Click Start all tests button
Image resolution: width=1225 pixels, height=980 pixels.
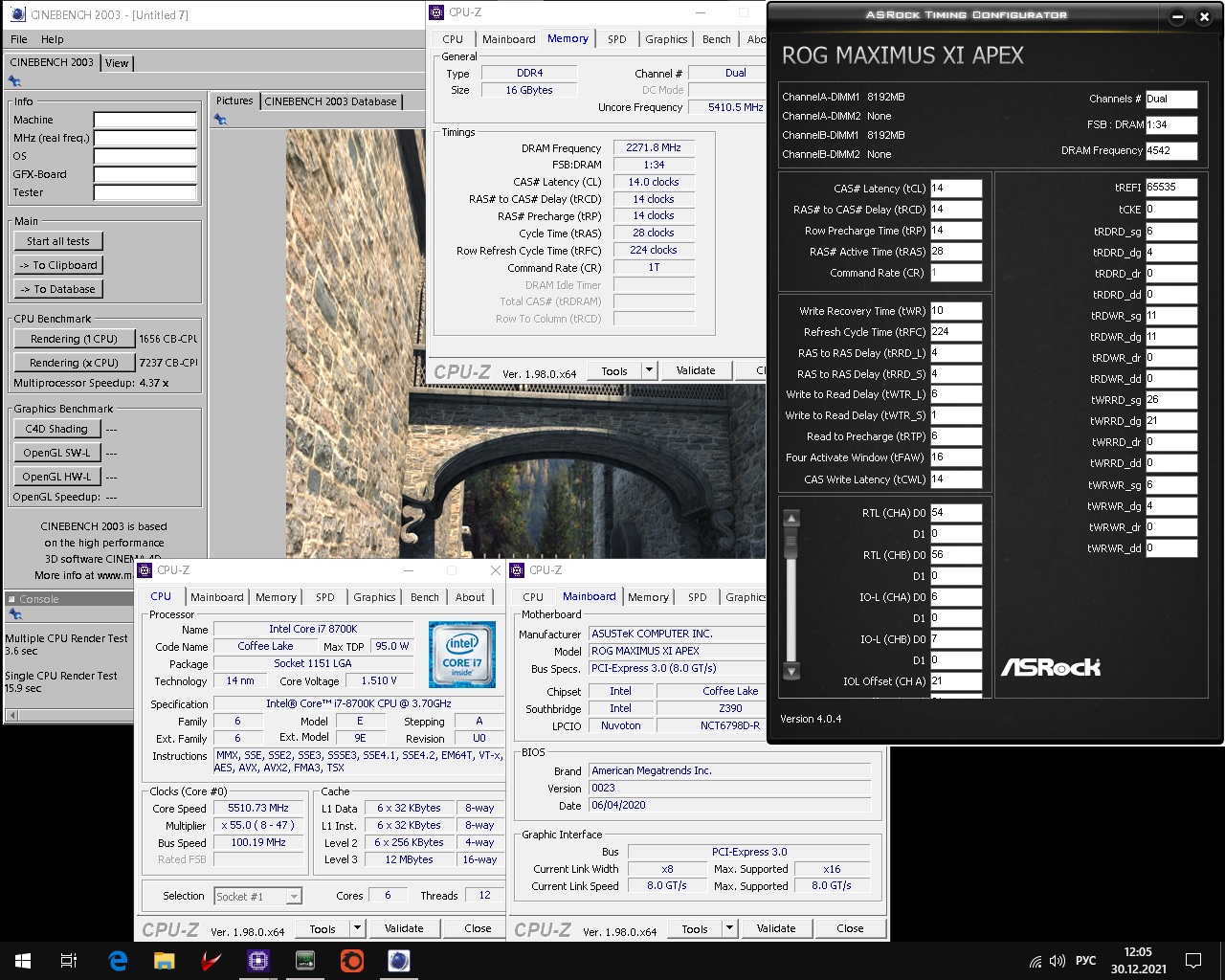[x=58, y=241]
